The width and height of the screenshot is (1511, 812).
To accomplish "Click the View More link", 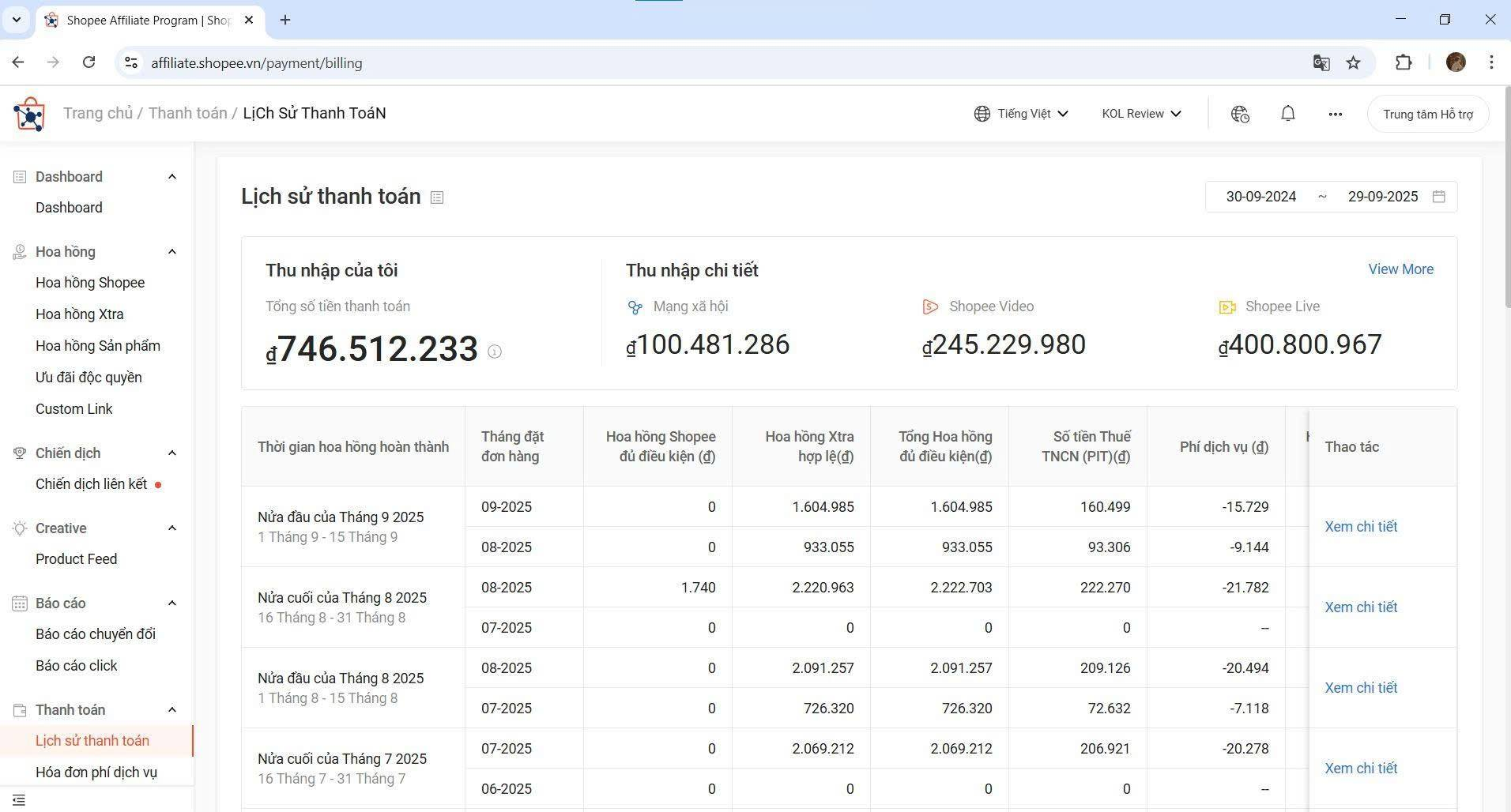I will [x=1400, y=269].
